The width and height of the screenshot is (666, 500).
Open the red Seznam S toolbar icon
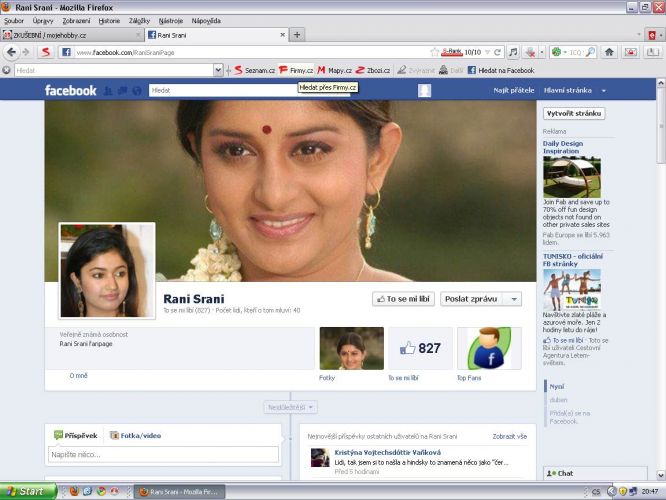pyautogui.click(x=46, y=52)
